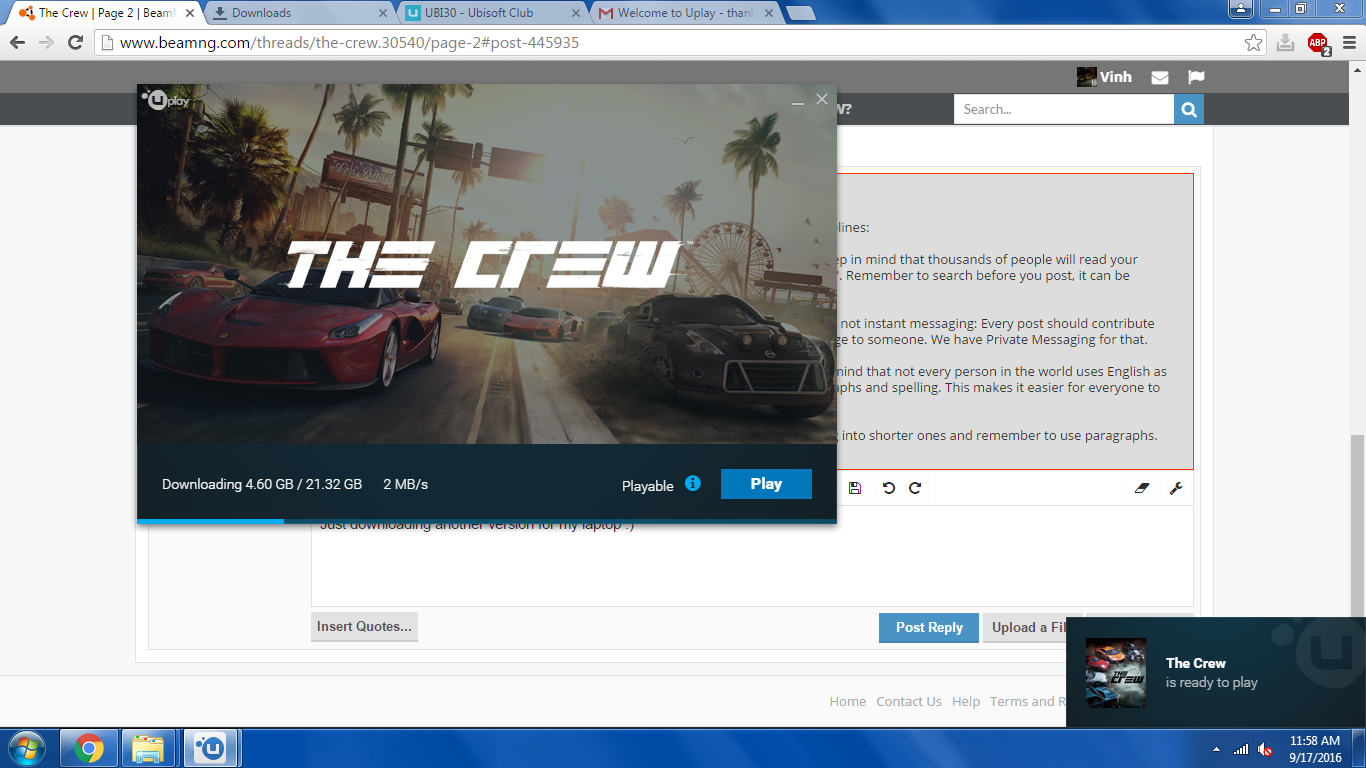
Task: Switch to the Downloads tab
Action: [x=300, y=13]
